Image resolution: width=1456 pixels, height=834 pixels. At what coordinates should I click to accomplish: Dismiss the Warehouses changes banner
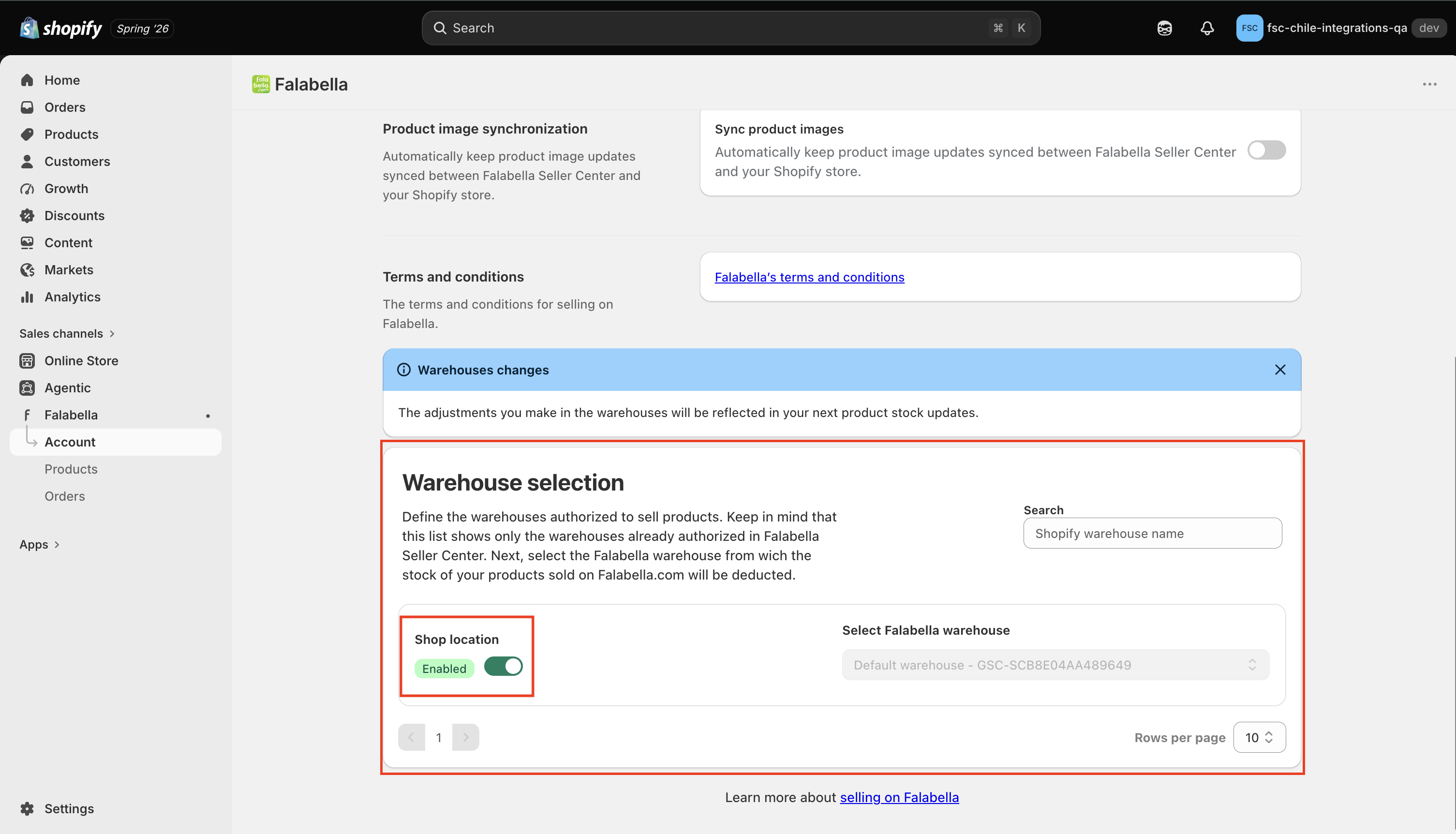1280,370
